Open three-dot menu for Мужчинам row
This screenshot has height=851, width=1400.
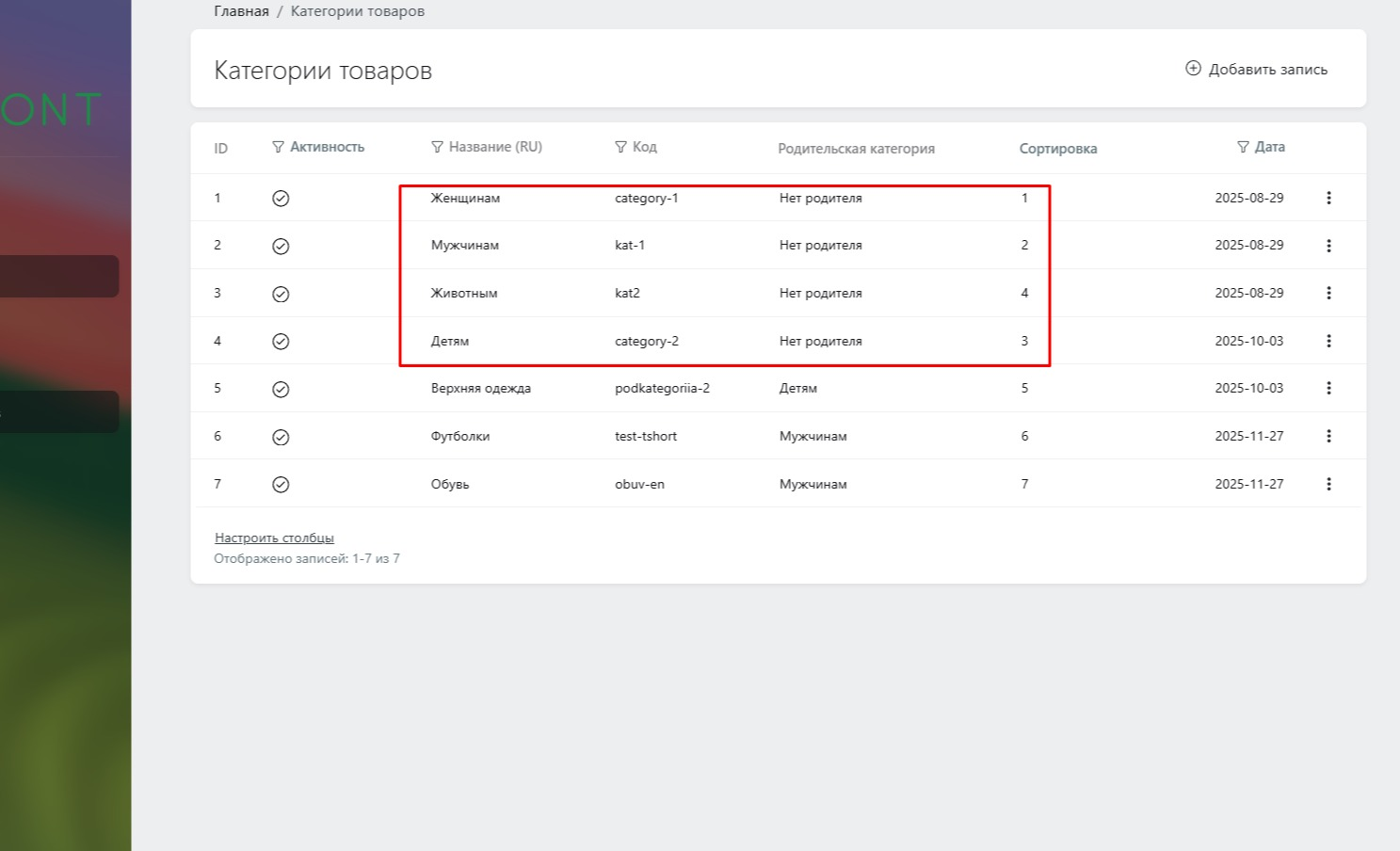tap(1328, 246)
